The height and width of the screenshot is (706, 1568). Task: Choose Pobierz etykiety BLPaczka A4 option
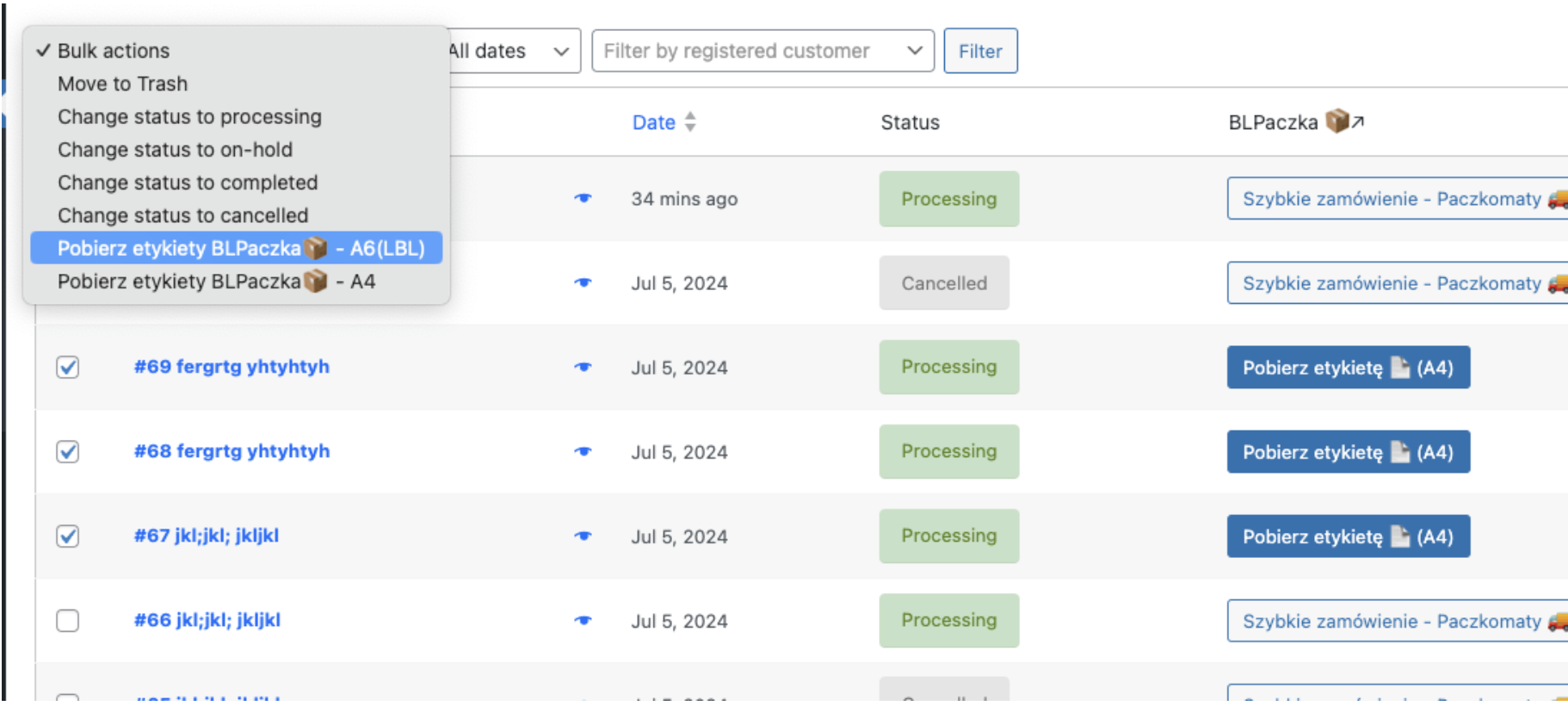[x=236, y=282]
